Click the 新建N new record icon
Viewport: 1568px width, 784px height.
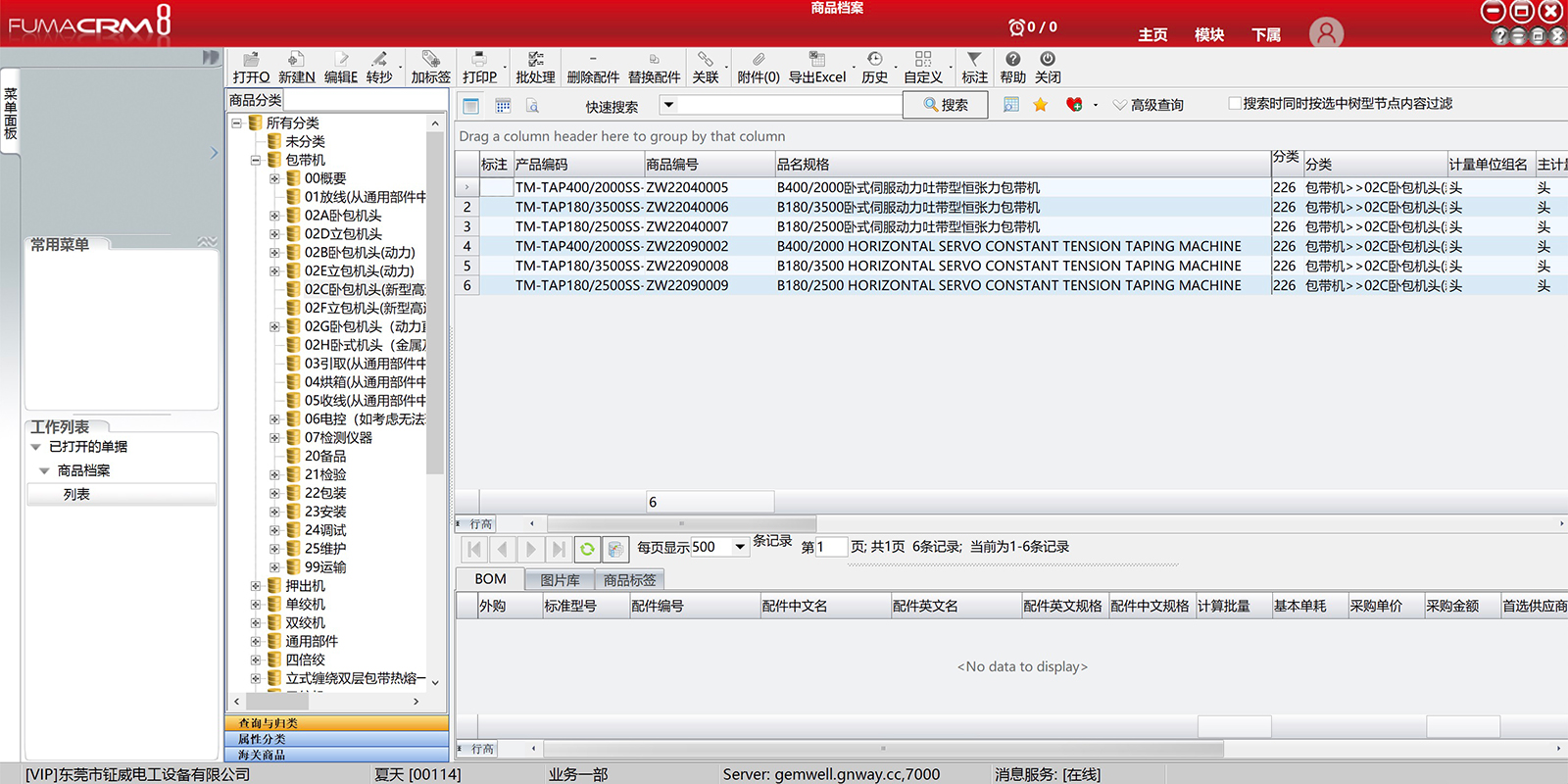click(x=296, y=60)
